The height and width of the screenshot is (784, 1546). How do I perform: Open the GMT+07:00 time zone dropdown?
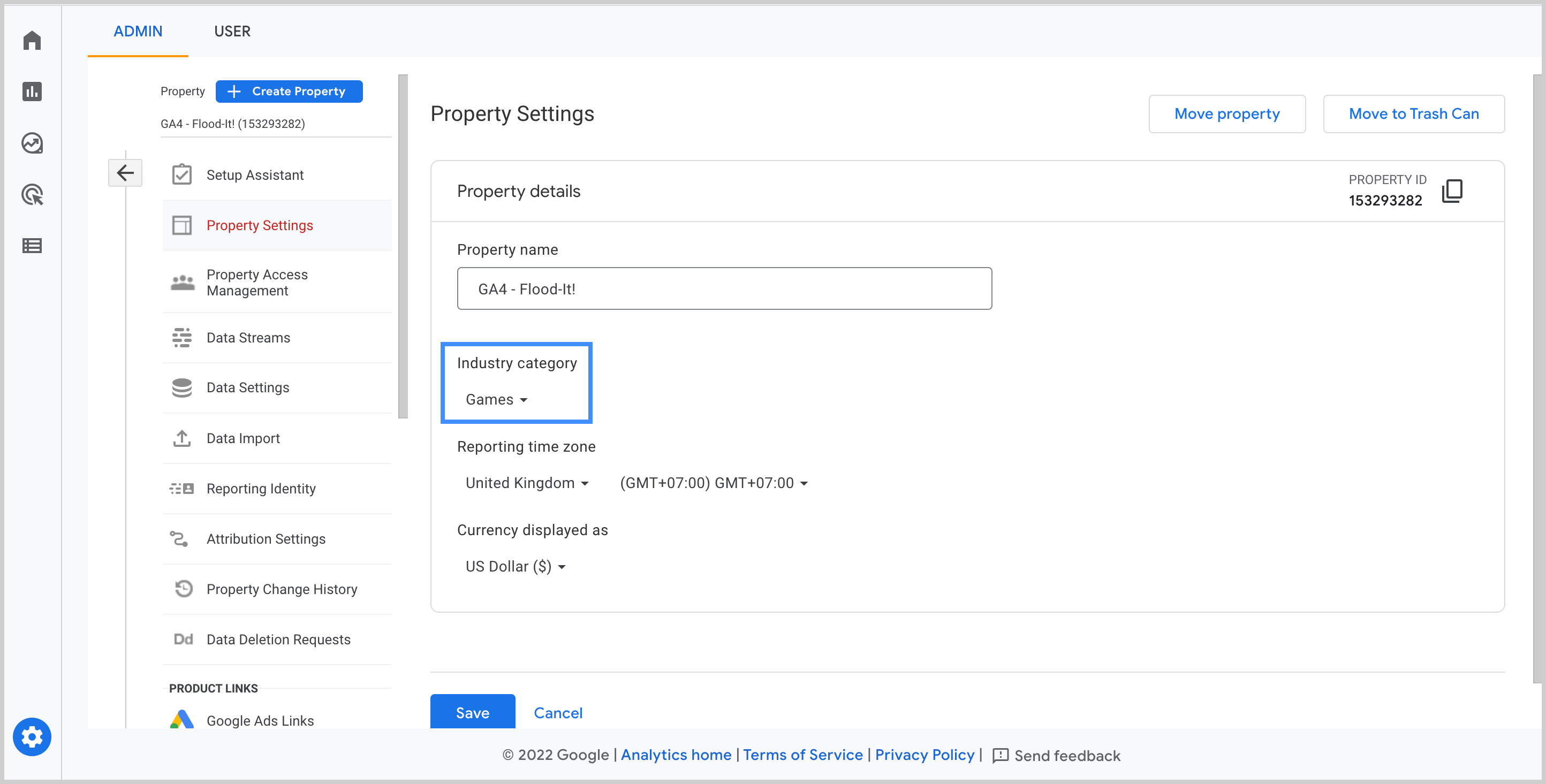pos(714,483)
